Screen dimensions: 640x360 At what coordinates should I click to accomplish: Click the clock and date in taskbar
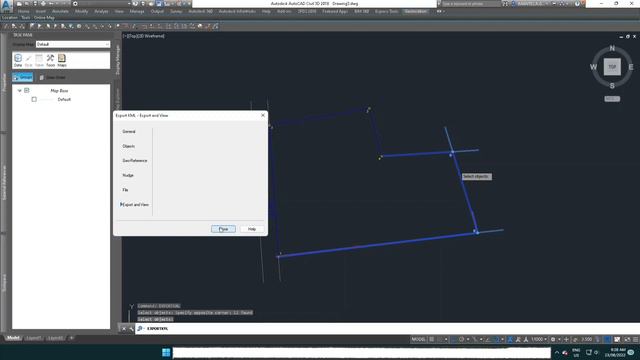tap(615, 352)
